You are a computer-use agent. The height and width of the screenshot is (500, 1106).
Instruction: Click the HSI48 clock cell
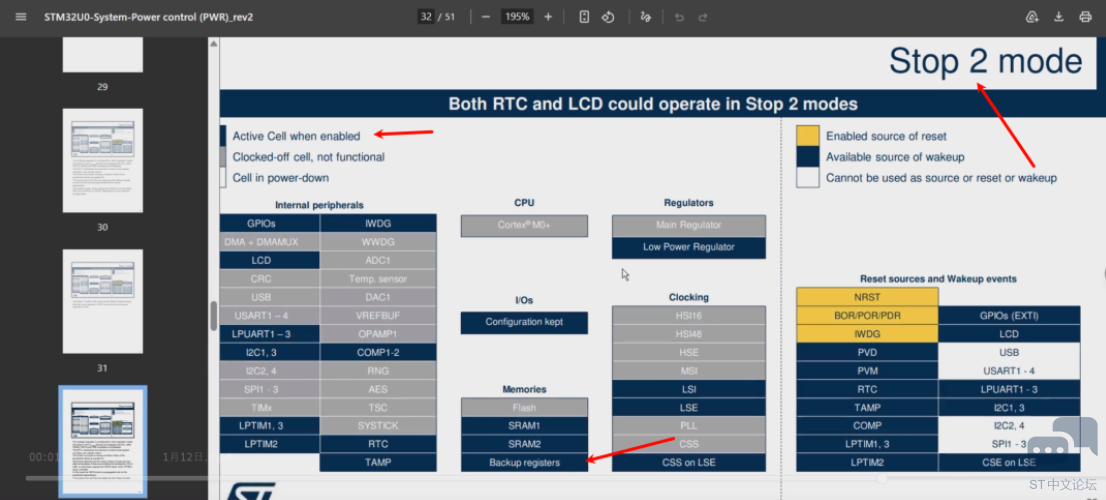click(688, 334)
